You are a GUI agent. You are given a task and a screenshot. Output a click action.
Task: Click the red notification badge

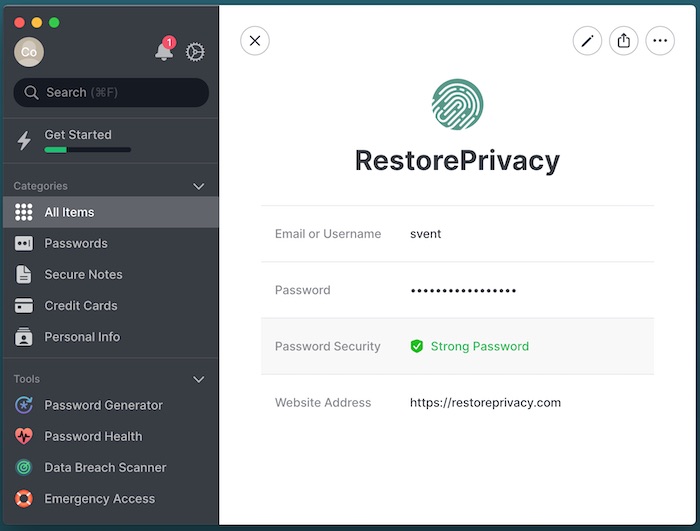(169, 42)
